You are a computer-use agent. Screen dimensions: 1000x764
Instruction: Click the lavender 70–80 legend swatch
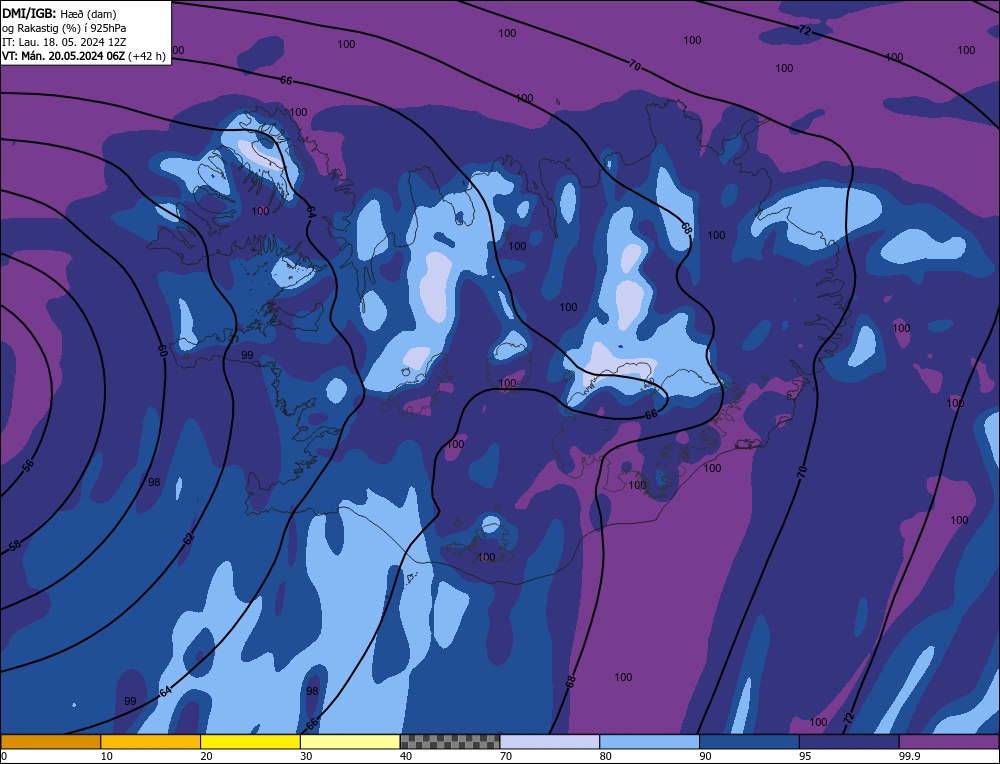point(550,742)
